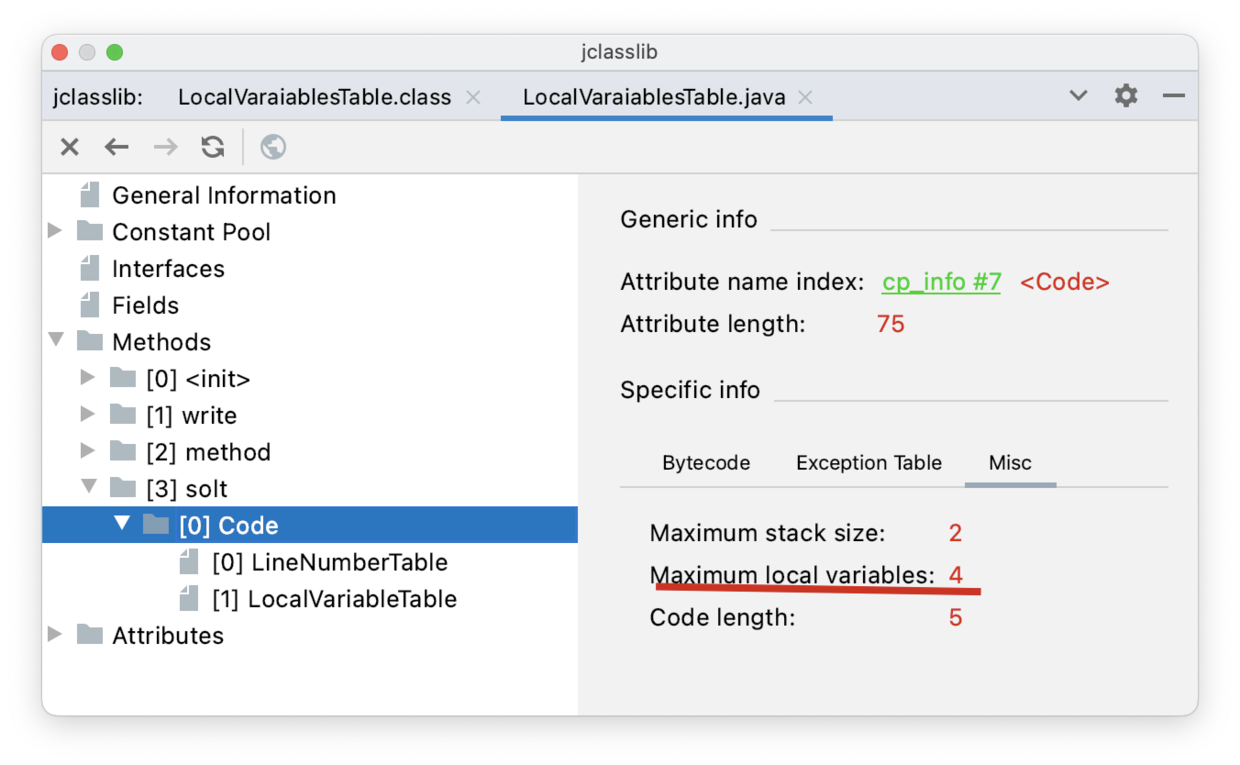
Task: Expand the Attributes tree node
Action: click(56, 635)
